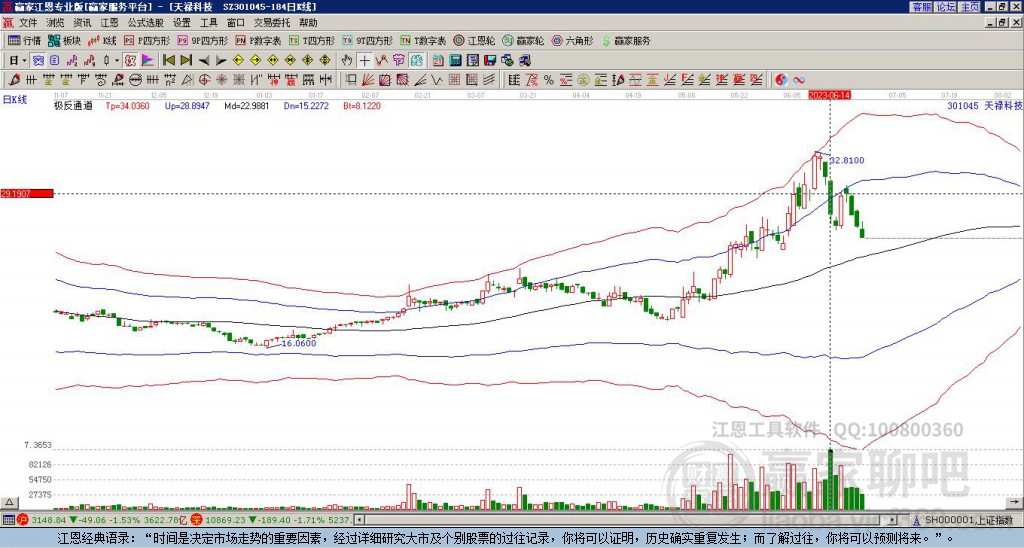Screen dimensions: 1024x548
Task: Click the yin-yang taiji icon
Action: tap(781, 80)
